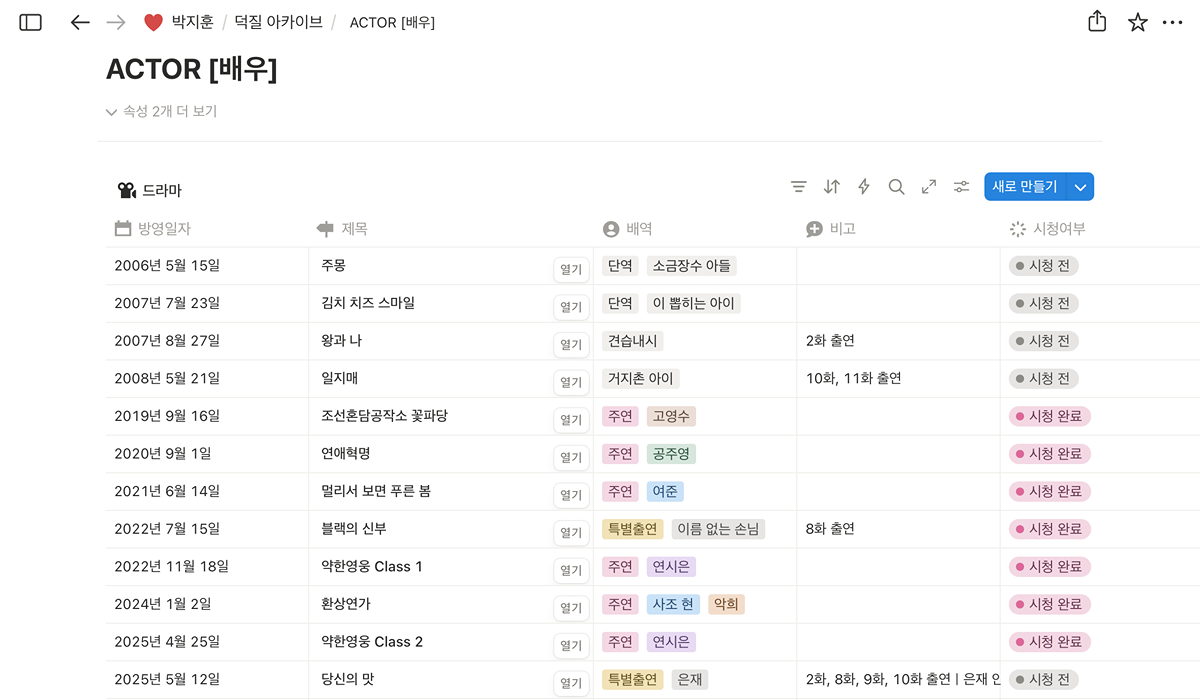Star this page as favorite
This screenshot has width=1200, height=700.
pyautogui.click(x=1138, y=22)
